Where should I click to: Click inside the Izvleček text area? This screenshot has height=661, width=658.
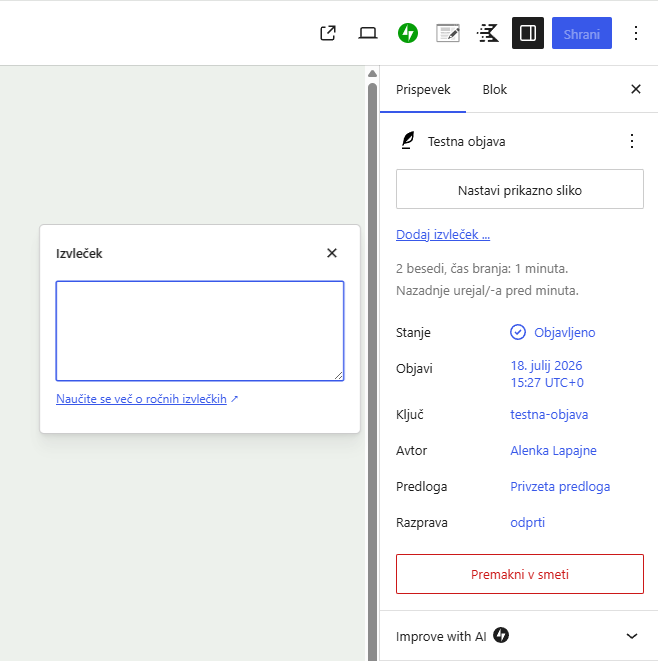pyautogui.click(x=200, y=331)
